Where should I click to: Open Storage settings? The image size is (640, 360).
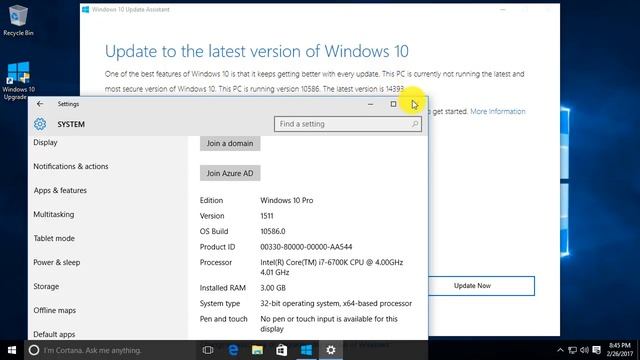(46, 287)
